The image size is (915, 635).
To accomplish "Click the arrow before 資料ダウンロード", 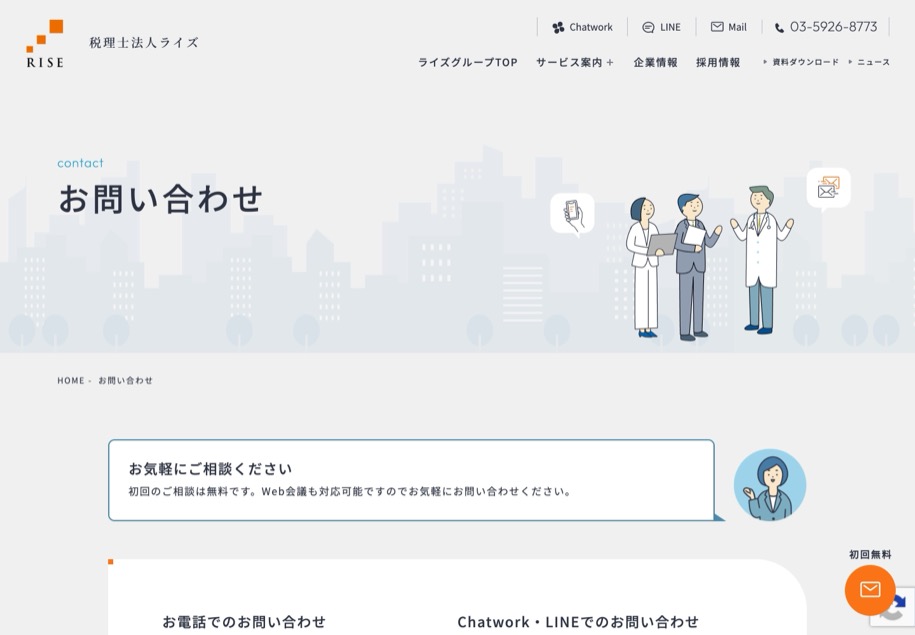I will [x=765, y=62].
